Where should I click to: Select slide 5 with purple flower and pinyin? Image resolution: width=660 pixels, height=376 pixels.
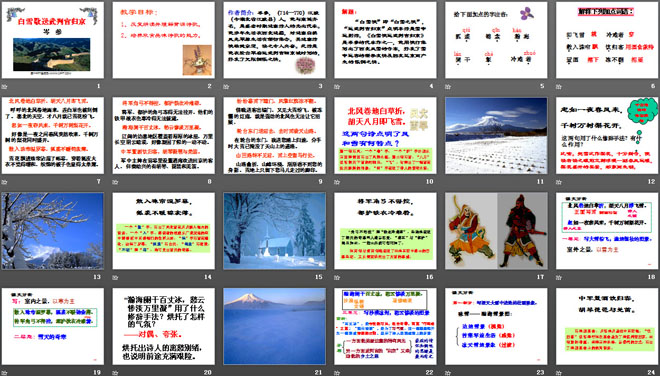(x=496, y=40)
